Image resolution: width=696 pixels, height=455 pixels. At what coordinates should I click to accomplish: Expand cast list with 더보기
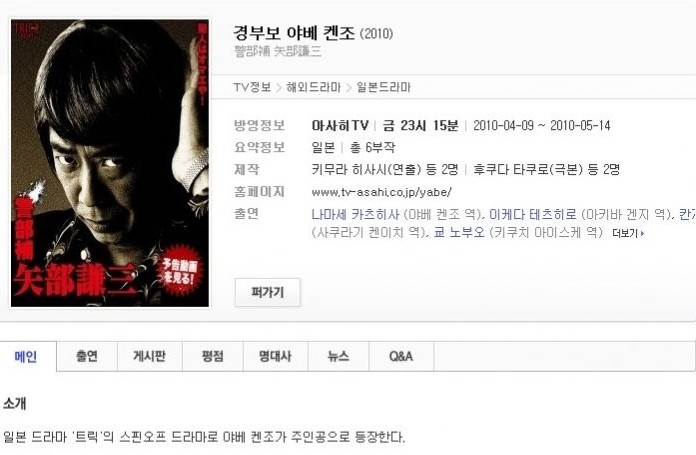coord(628,233)
